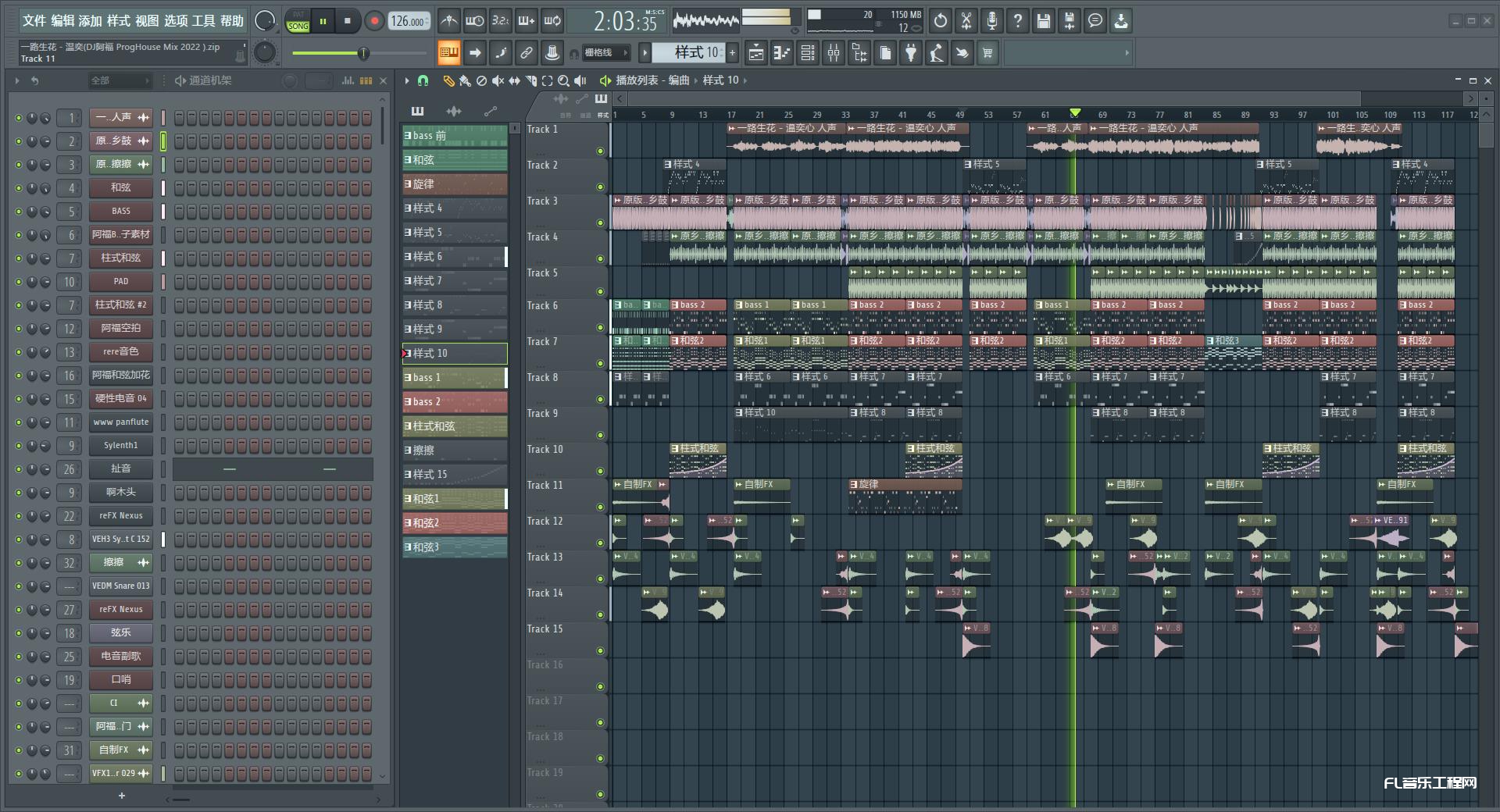Click the render-to-audio save icon
Viewport: 1500px width, 812px height.
pos(1070,21)
